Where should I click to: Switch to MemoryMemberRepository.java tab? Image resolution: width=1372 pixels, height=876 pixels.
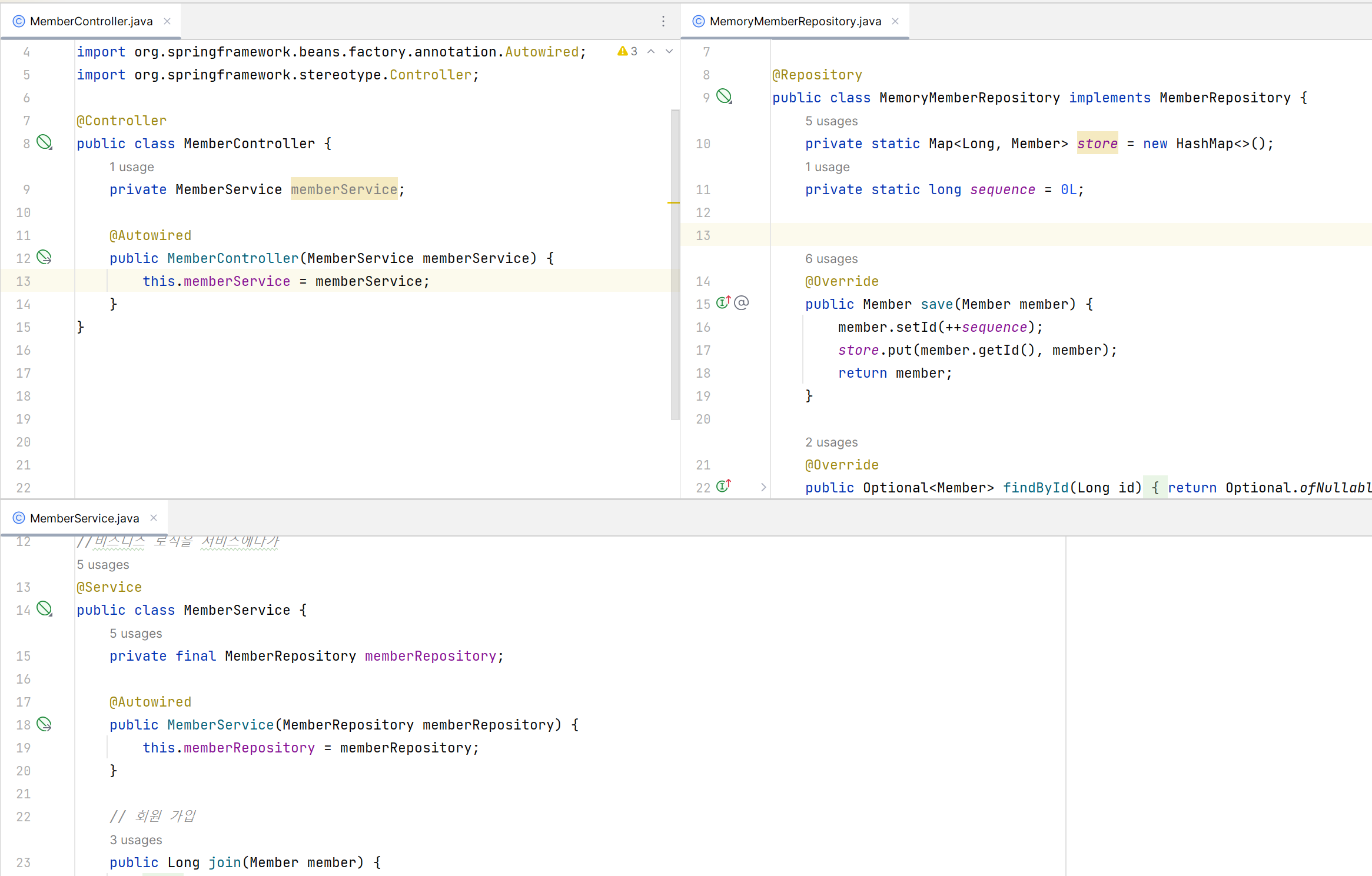click(795, 21)
